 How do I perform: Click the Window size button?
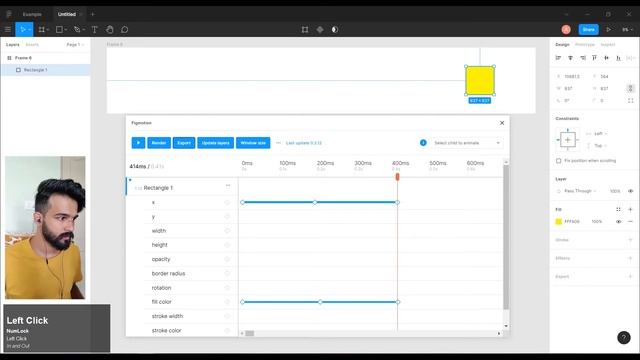[x=253, y=143]
